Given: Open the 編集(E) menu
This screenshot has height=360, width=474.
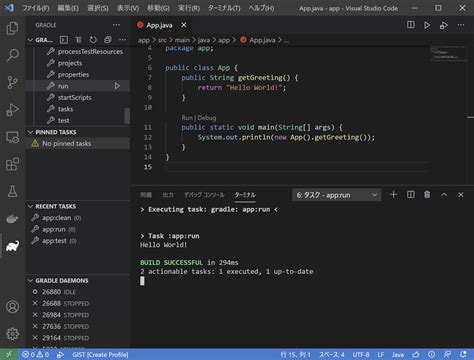Looking at the screenshot, I should [68, 8].
